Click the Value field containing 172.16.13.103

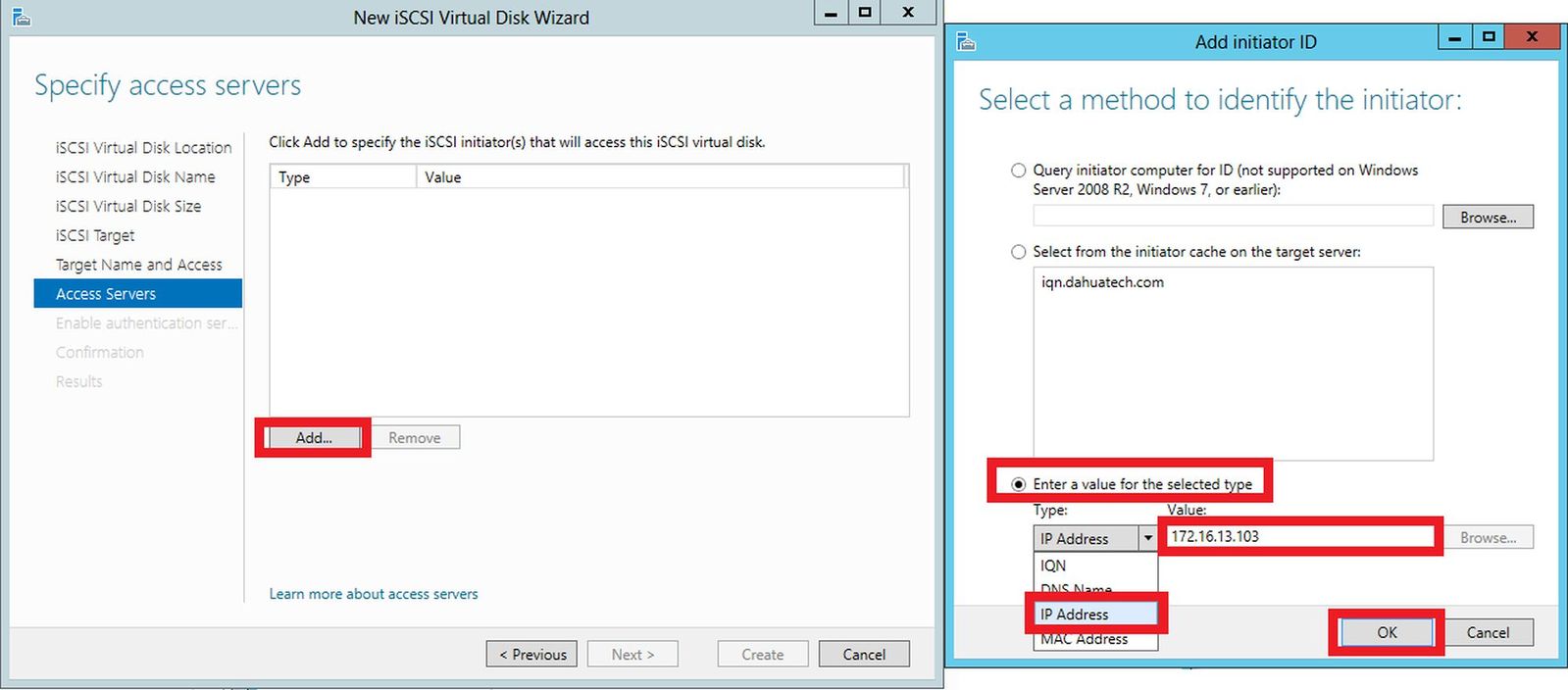click(x=1300, y=537)
